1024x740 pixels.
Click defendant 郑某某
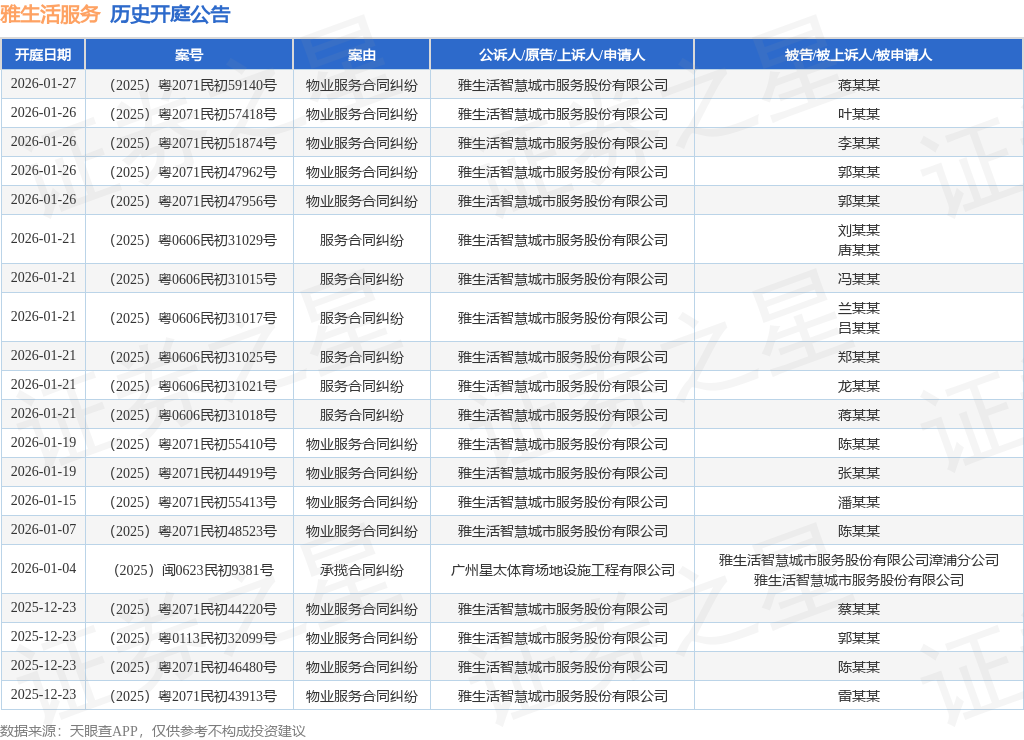(x=859, y=357)
